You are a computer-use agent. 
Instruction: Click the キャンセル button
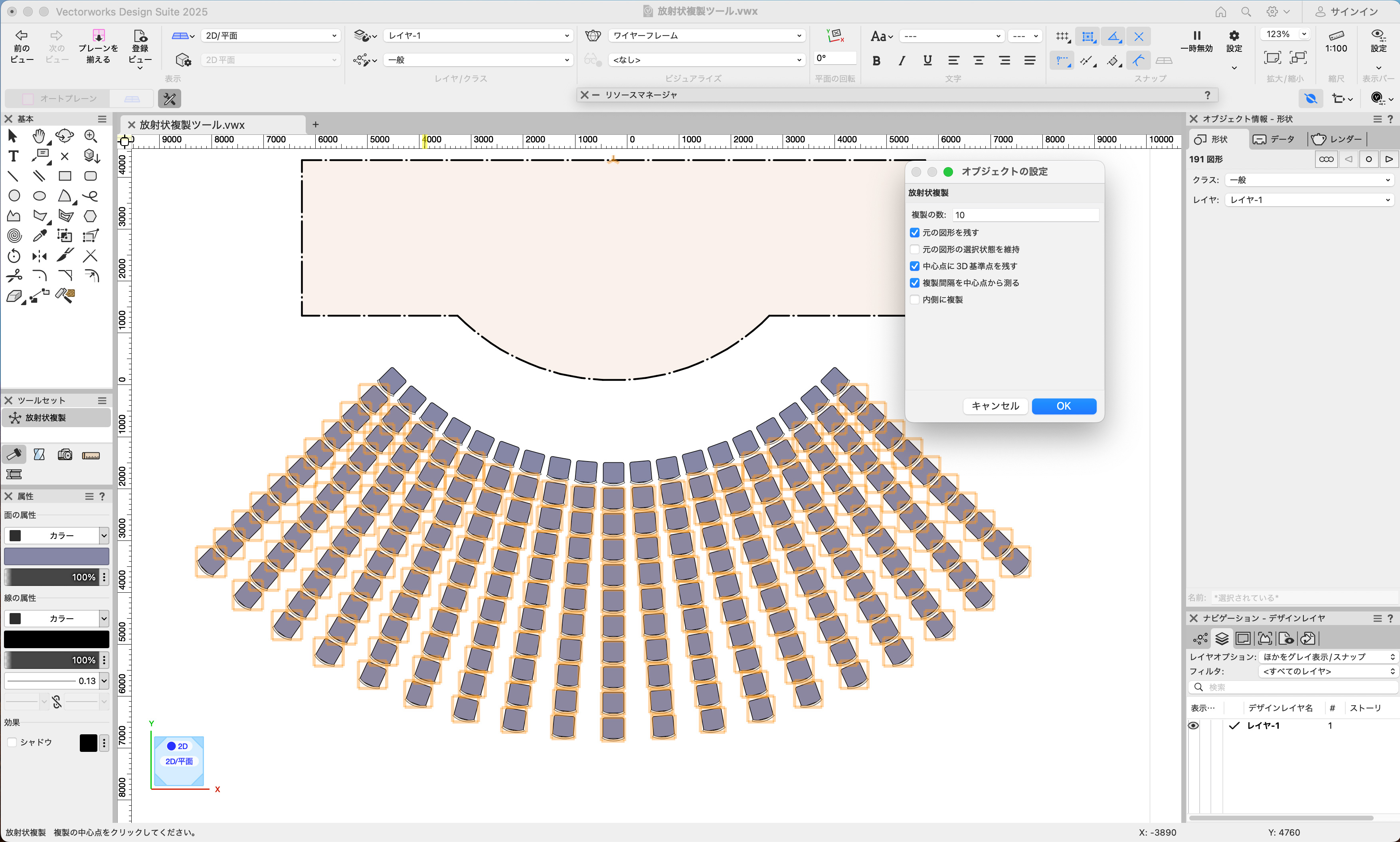coord(995,406)
